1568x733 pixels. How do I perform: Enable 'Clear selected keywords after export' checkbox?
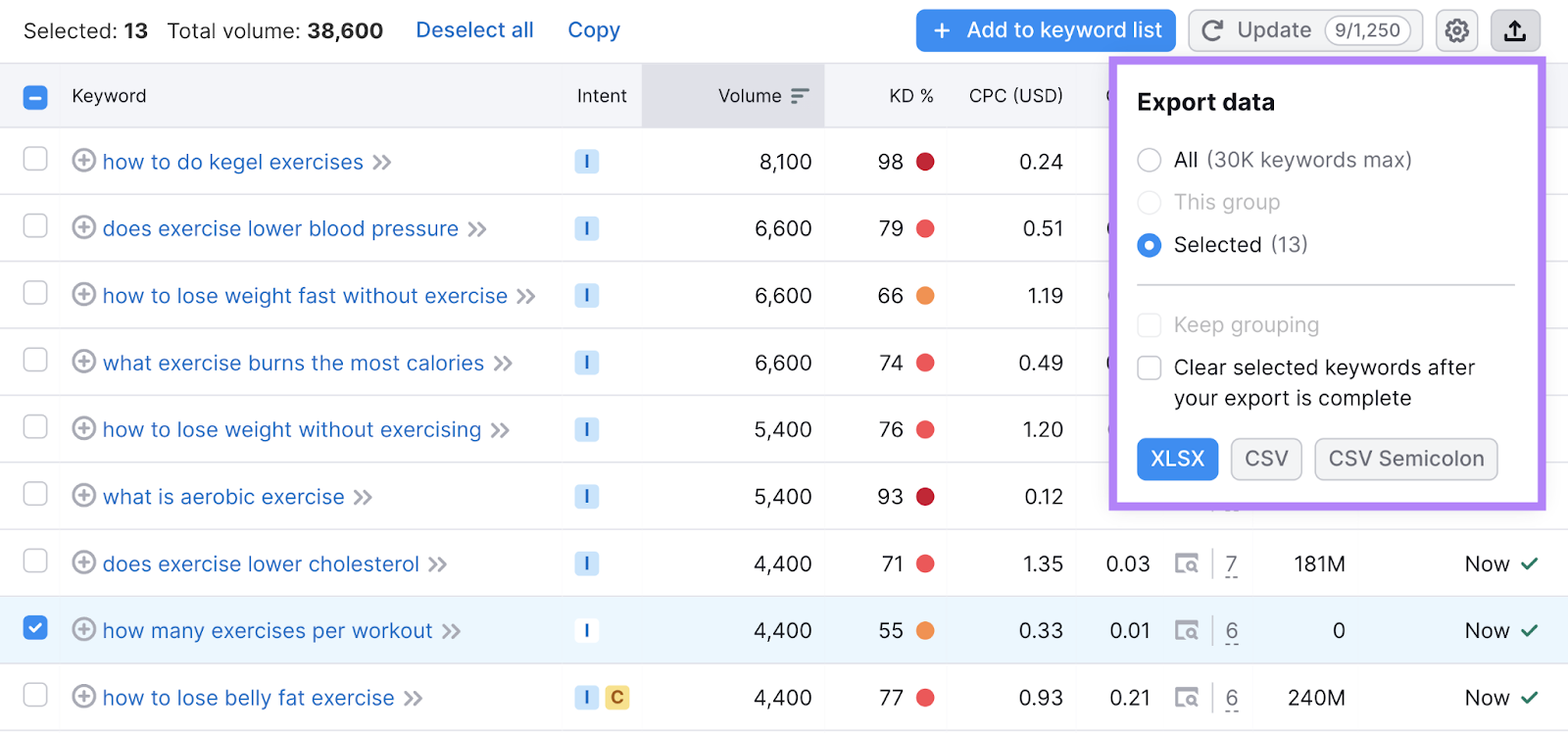1150,368
